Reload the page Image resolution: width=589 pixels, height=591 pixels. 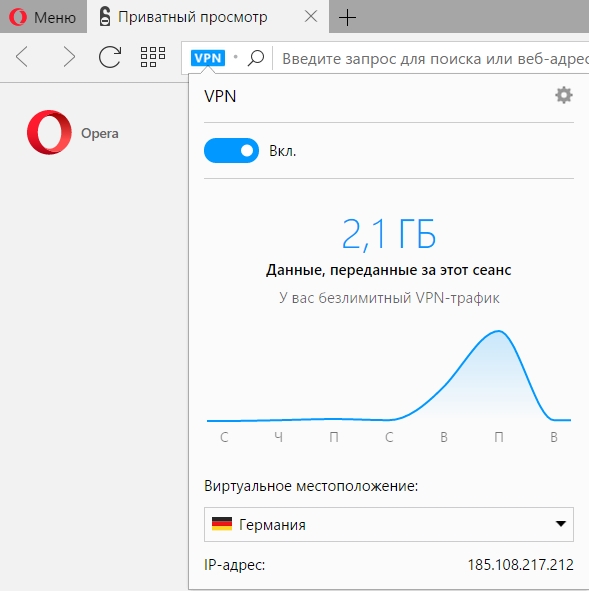coord(110,57)
